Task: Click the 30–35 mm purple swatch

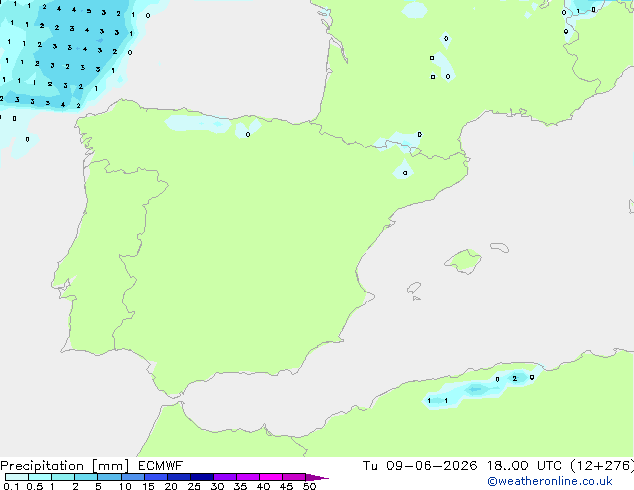Action: click(x=225, y=477)
